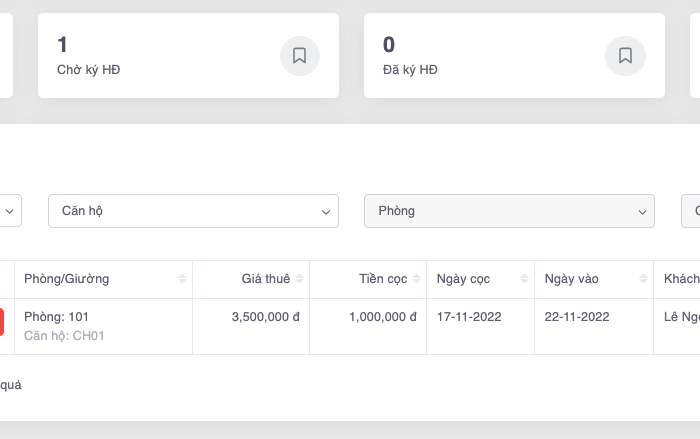Open the filter field right of Phòng

point(691,211)
